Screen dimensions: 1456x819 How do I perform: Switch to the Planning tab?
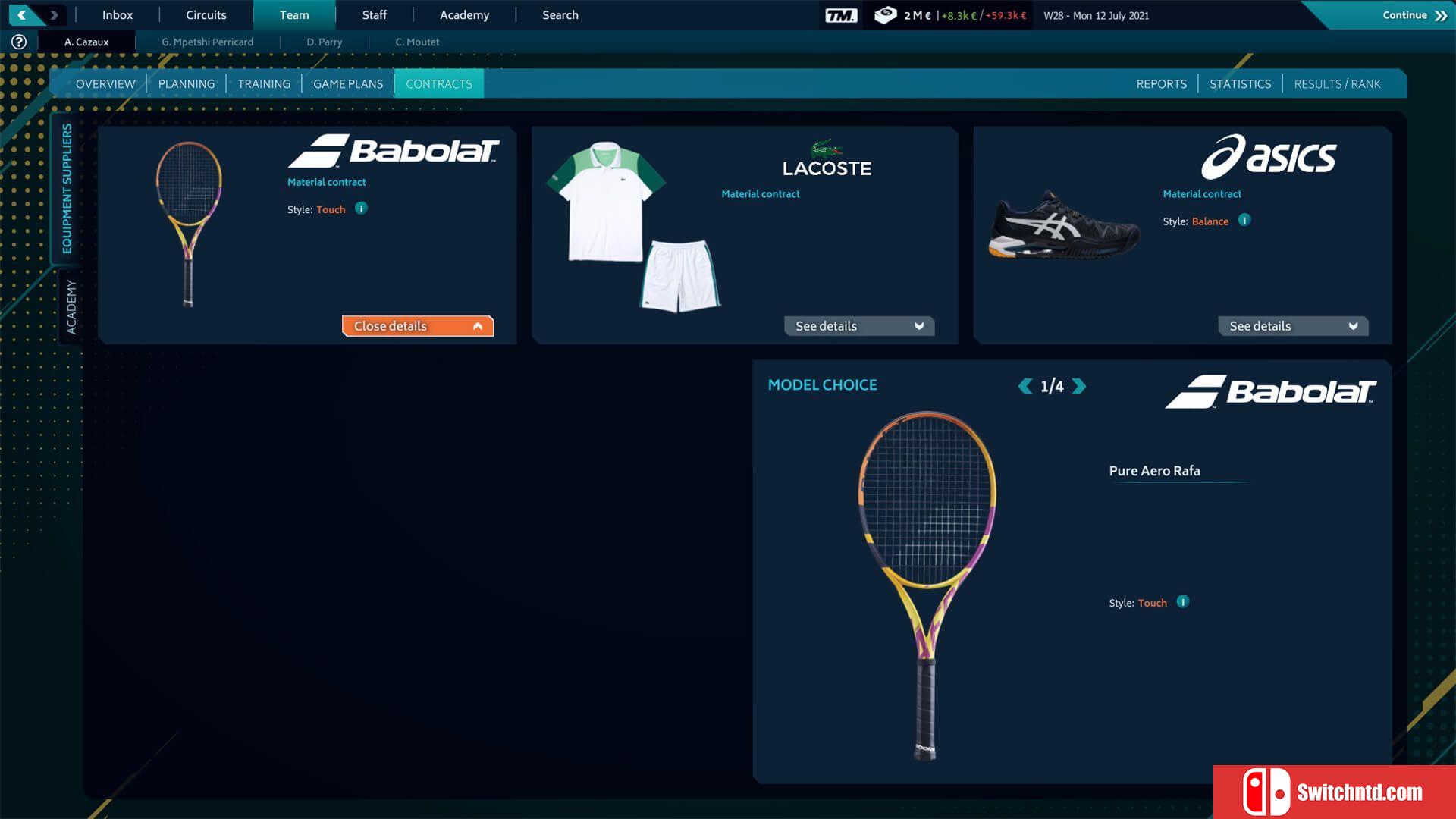pos(187,83)
